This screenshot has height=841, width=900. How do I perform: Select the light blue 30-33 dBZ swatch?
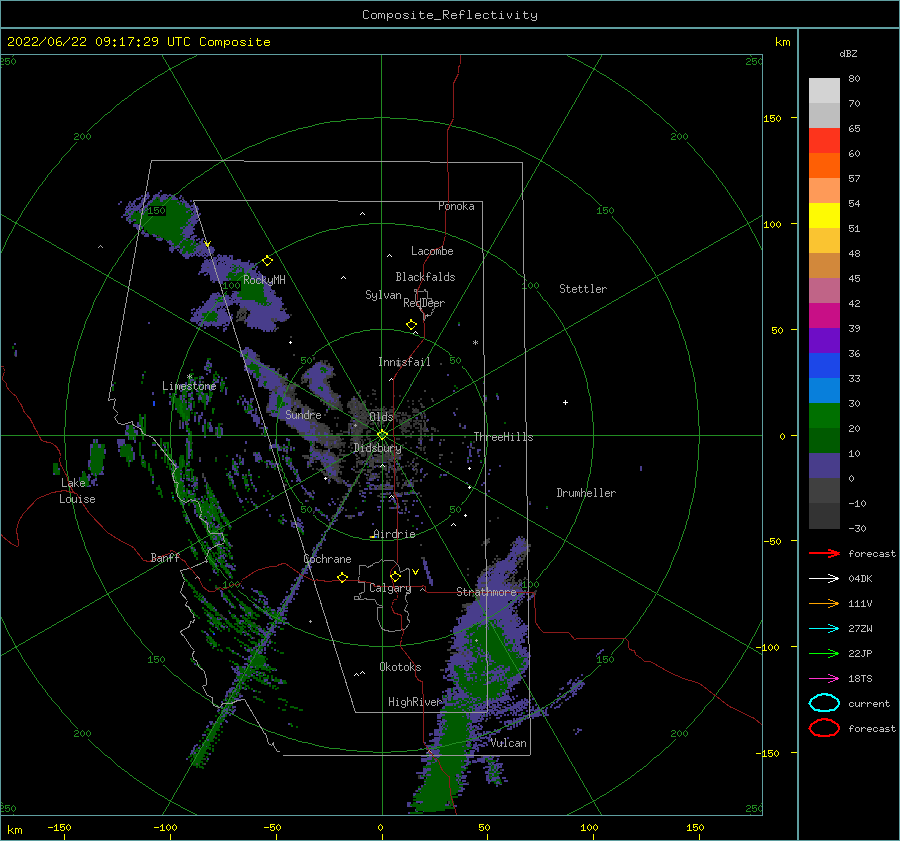pos(824,390)
